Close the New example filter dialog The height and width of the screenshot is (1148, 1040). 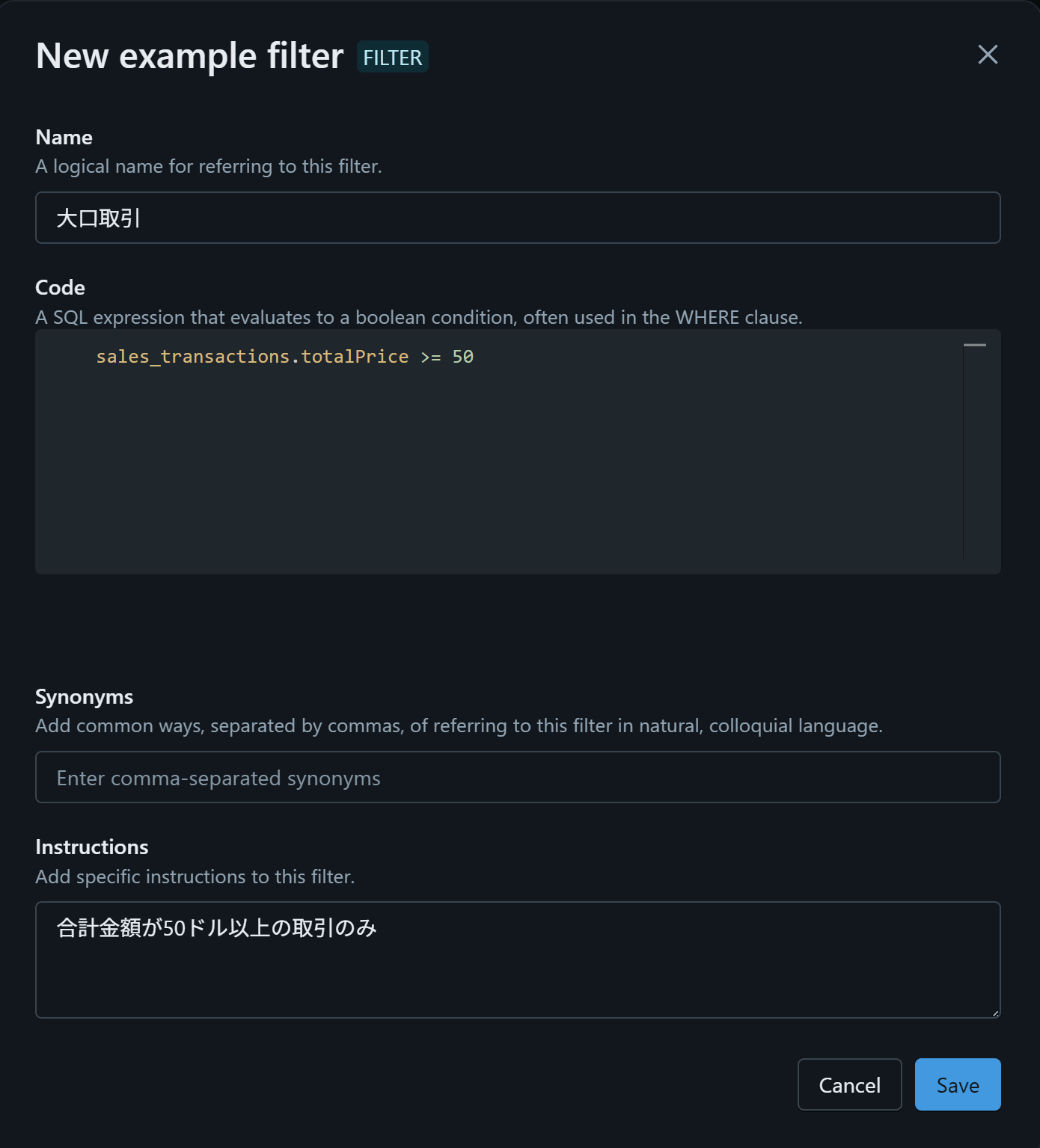coord(988,55)
